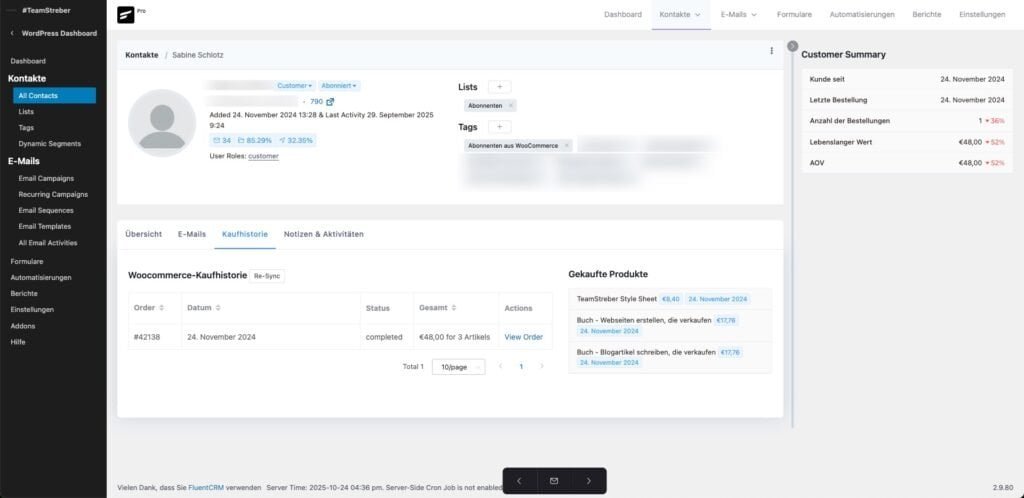This screenshot has width=1024, height=498.
Task: Open Email Campaigns in sidebar
Action: [x=46, y=178]
